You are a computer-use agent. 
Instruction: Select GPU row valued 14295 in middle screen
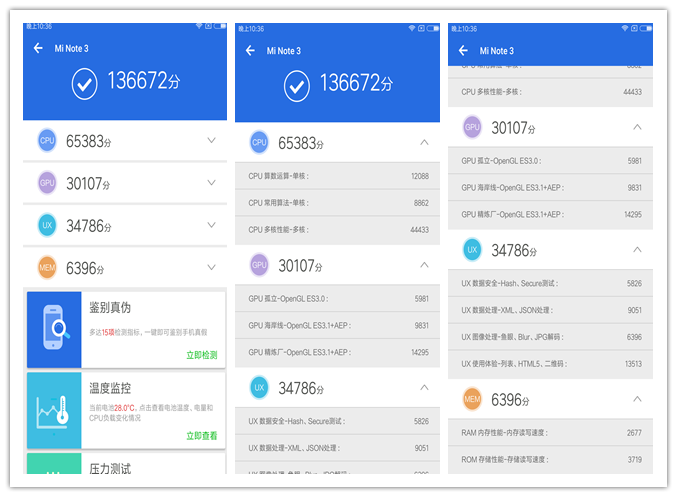[337, 352]
